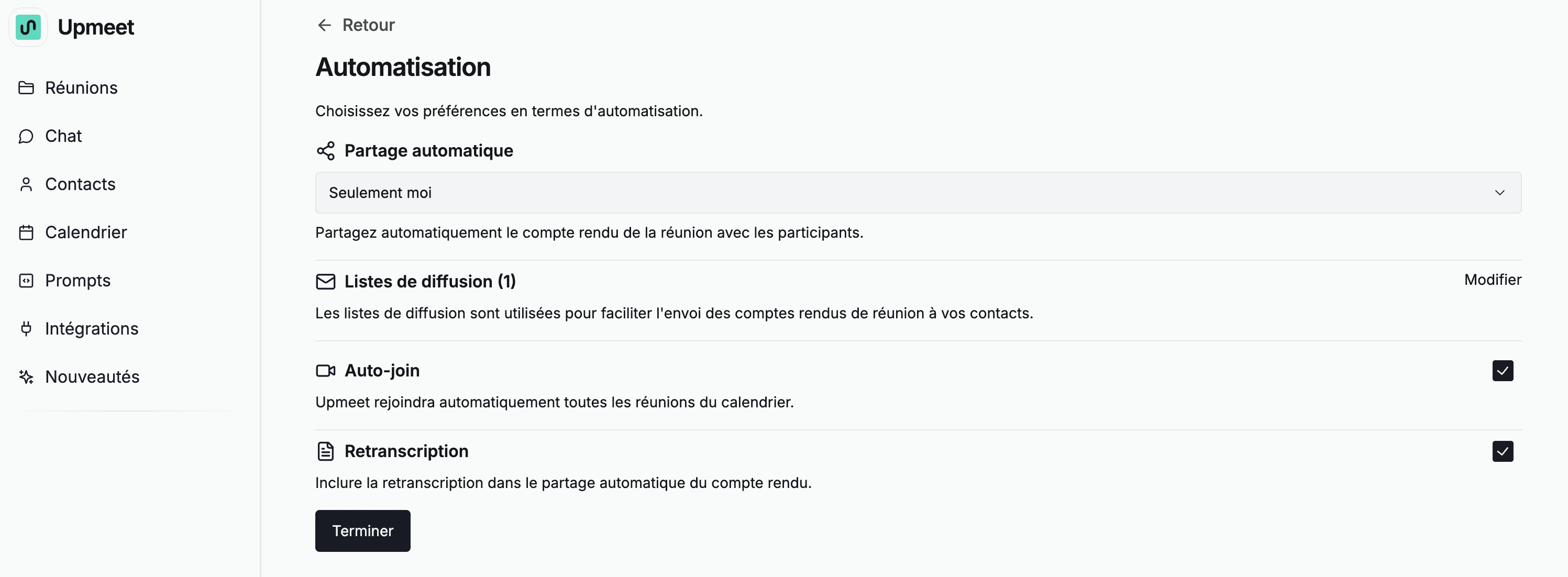Disable the Auto-join checkbox

pos(1502,371)
